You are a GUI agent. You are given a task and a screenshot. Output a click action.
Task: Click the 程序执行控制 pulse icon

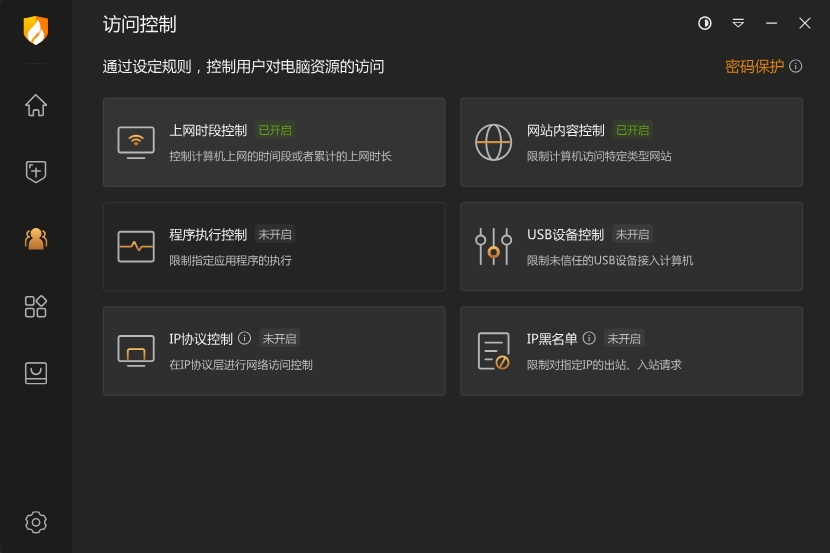click(136, 247)
